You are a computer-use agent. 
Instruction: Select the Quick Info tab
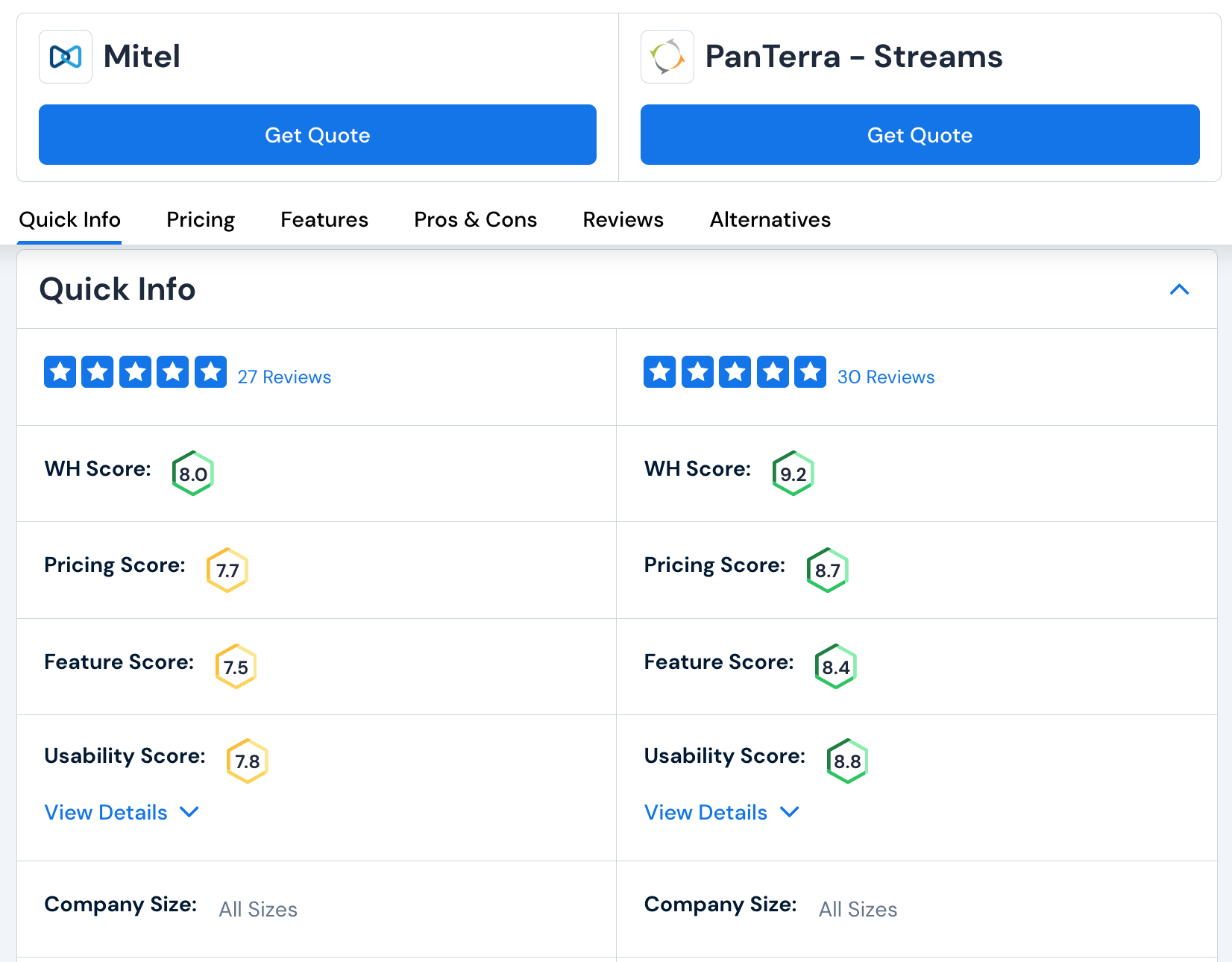click(70, 220)
